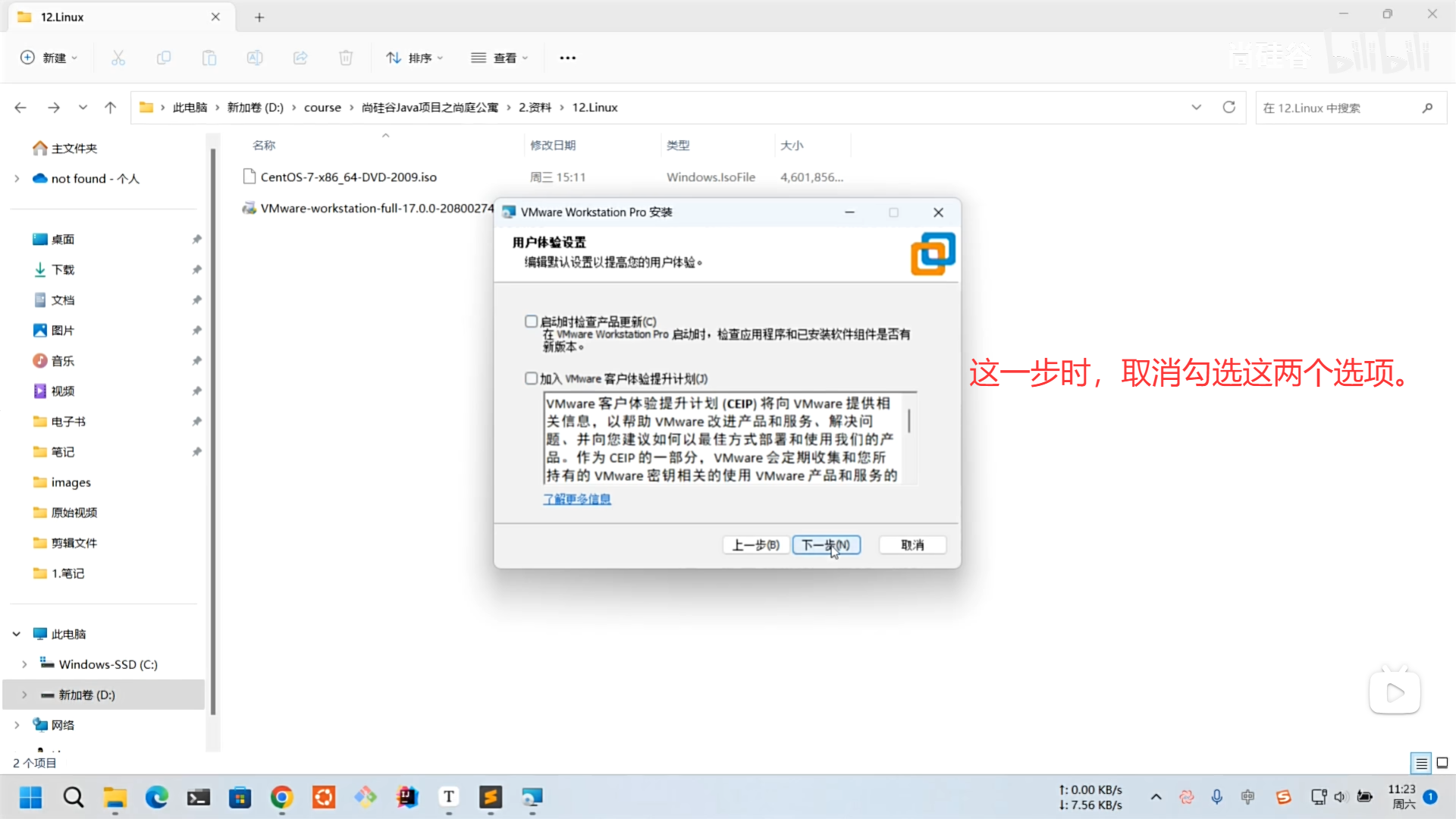Select the CentOS-7 ISO file
Screen dimensions: 1456x819
(348, 177)
